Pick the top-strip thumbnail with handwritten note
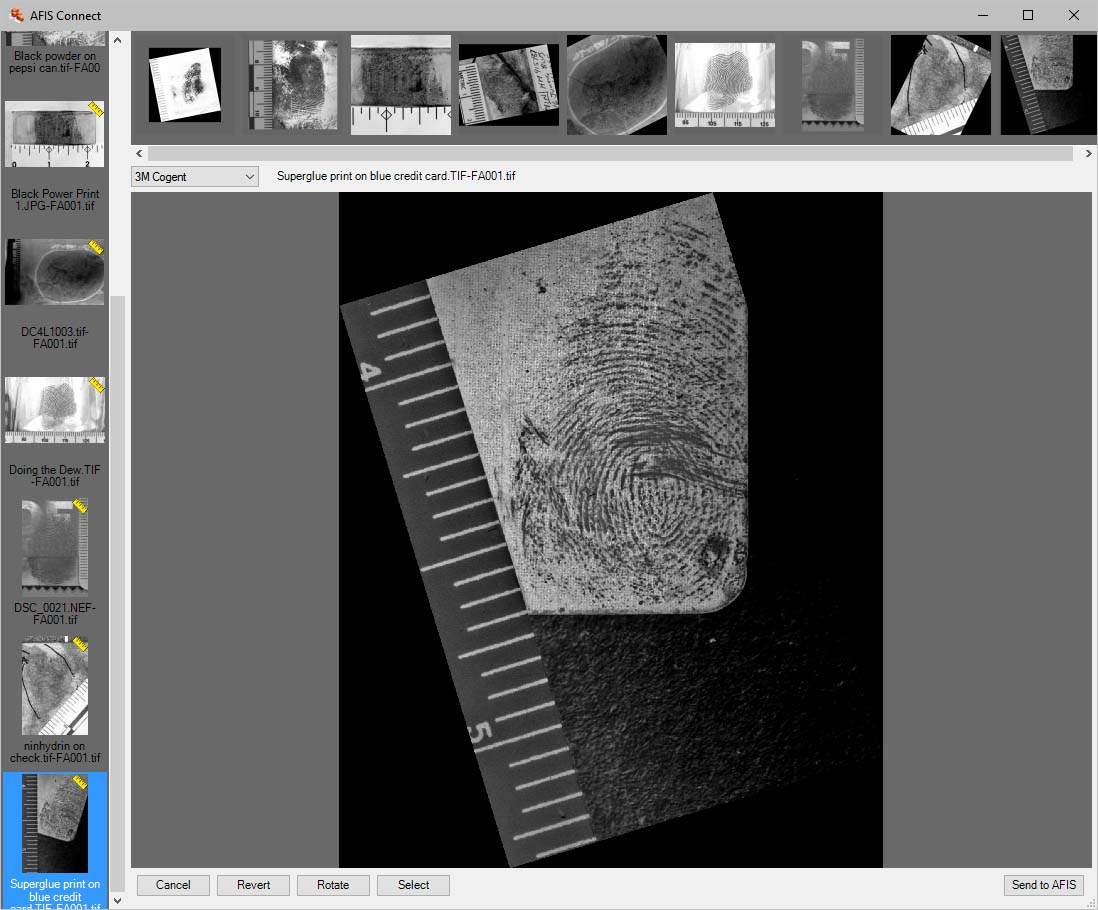The width and height of the screenshot is (1098, 910). pos(509,85)
